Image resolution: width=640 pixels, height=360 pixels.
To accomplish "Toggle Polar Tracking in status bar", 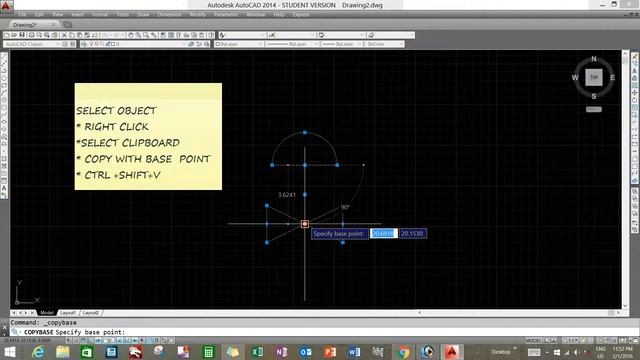I will (98, 340).
